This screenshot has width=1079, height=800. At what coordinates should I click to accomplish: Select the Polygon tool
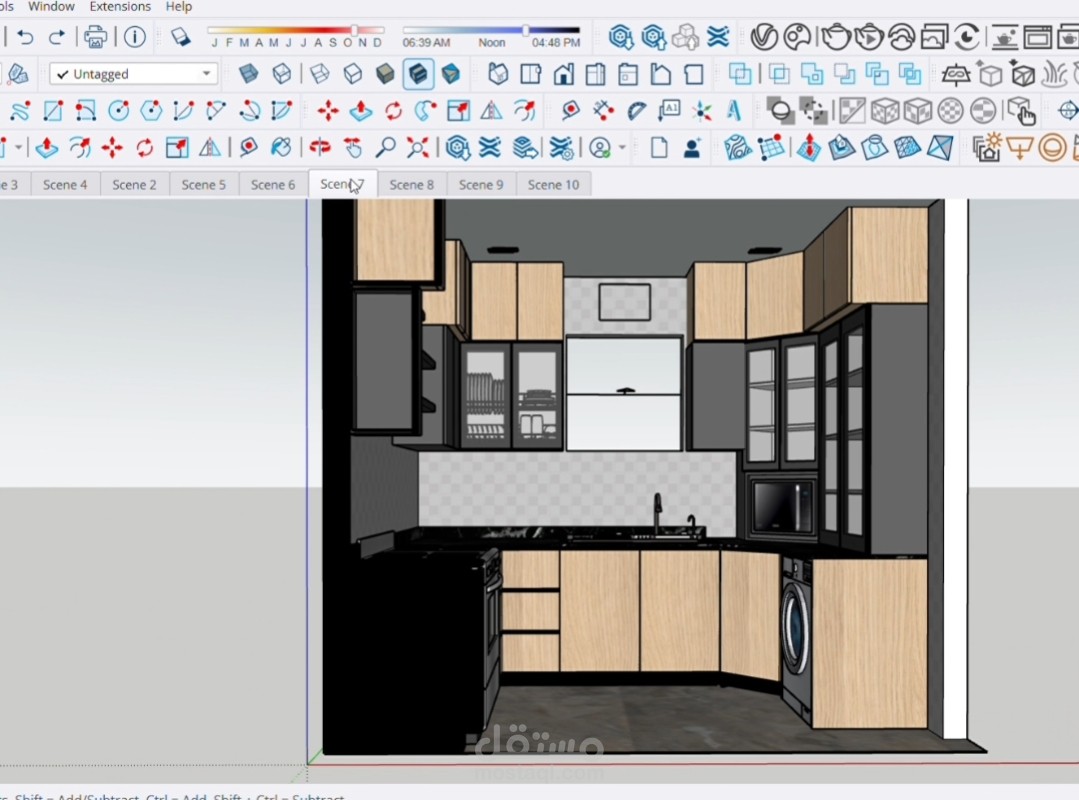[x=151, y=111]
